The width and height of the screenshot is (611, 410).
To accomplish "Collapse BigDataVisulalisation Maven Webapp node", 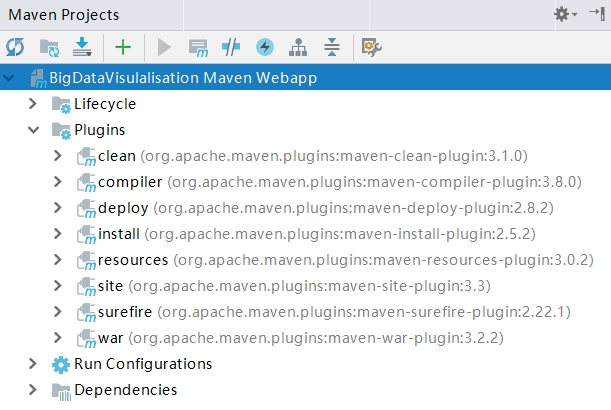I will pyautogui.click(x=9, y=78).
